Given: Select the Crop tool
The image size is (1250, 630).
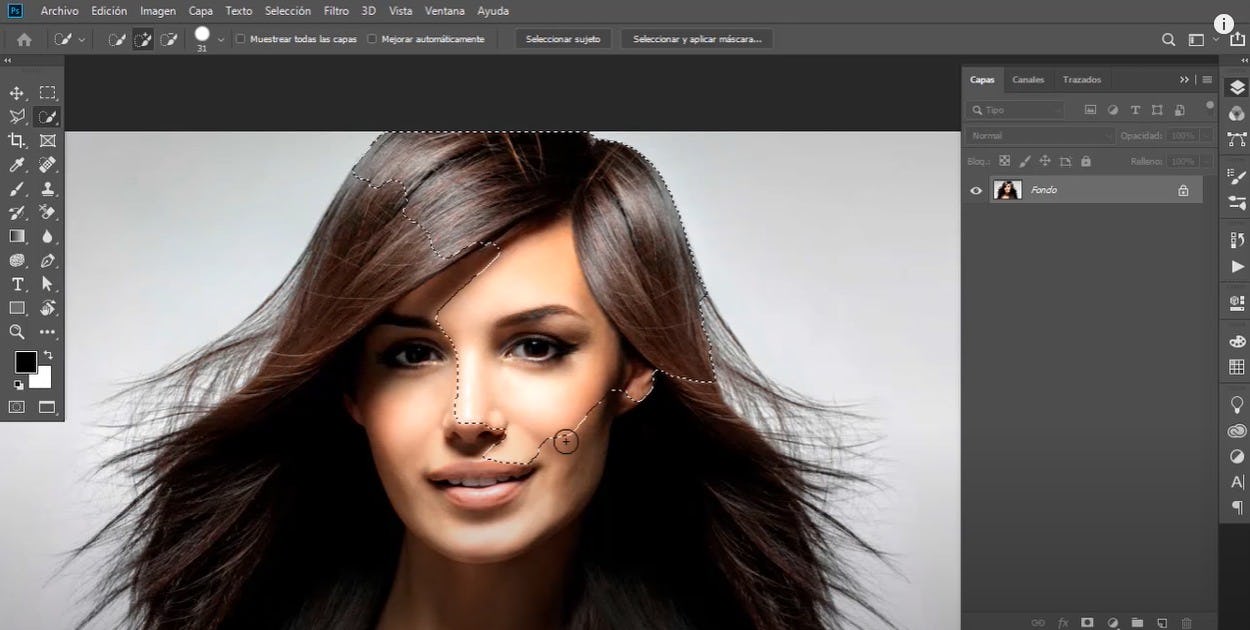Looking at the screenshot, I should 15,140.
